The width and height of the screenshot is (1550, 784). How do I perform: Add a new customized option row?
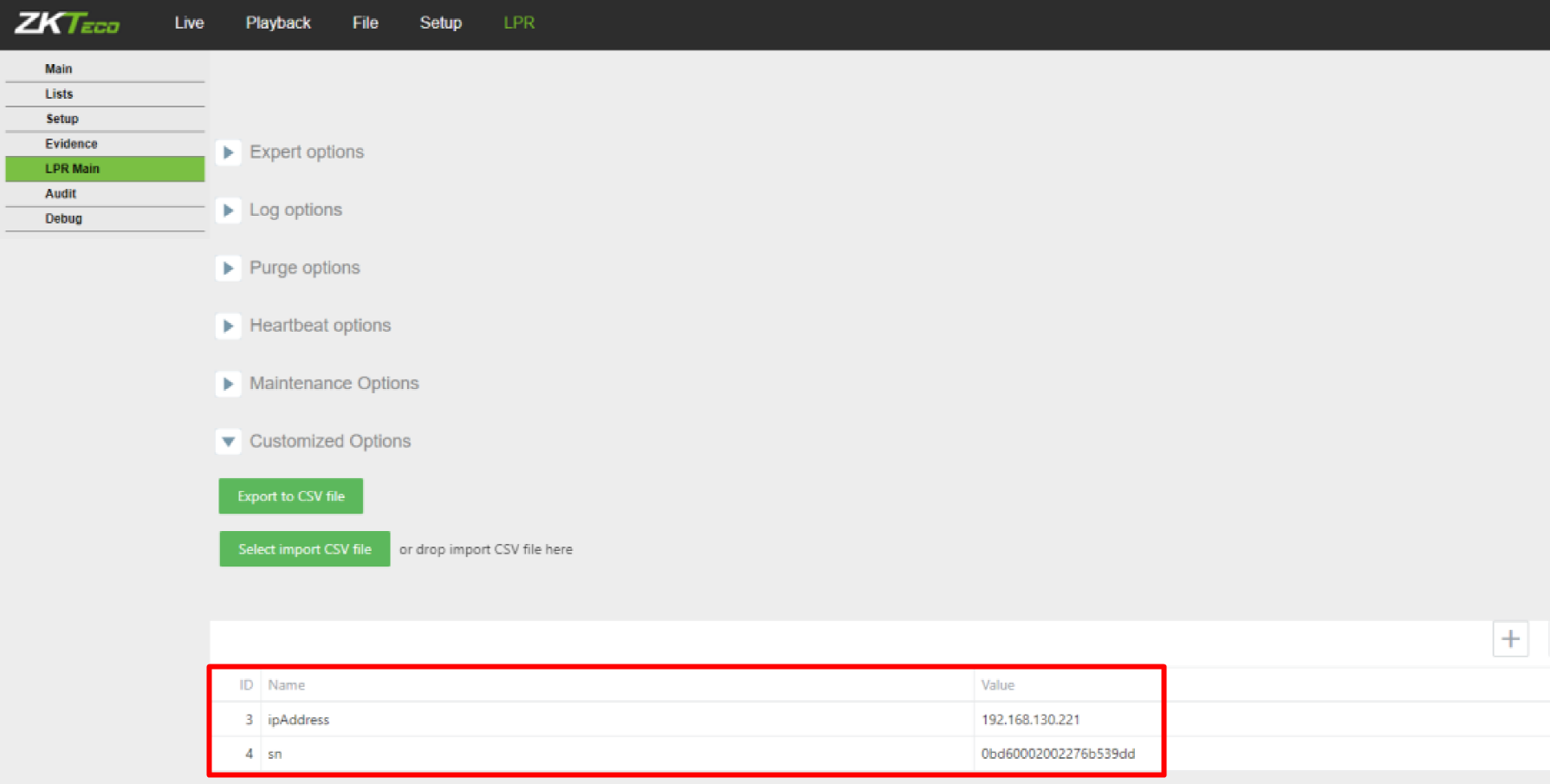pyautogui.click(x=1510, y=639)
